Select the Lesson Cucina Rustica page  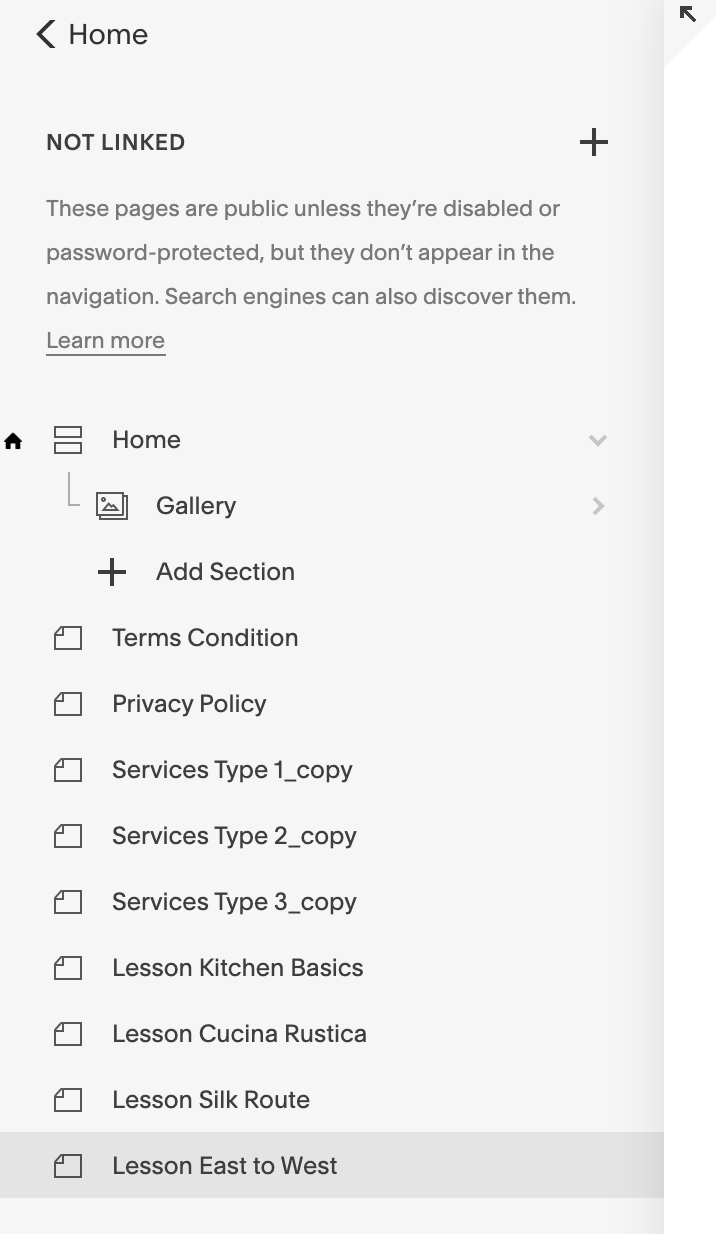point(239,1033)
